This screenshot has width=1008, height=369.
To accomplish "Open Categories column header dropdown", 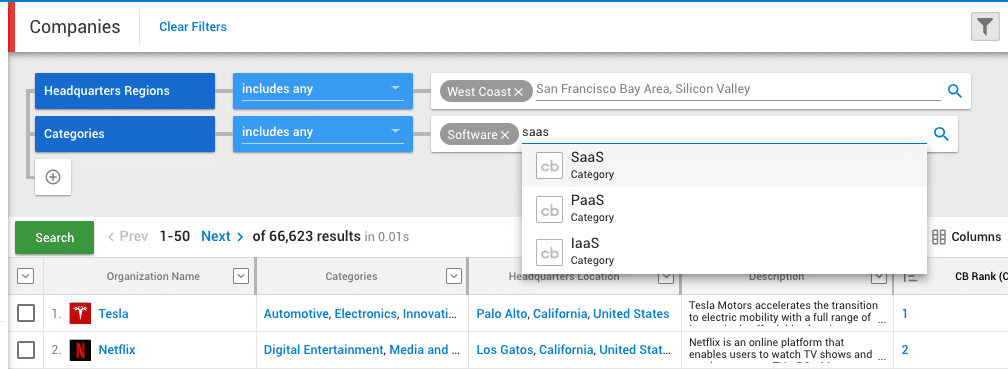I will click(x=454, y=276).
